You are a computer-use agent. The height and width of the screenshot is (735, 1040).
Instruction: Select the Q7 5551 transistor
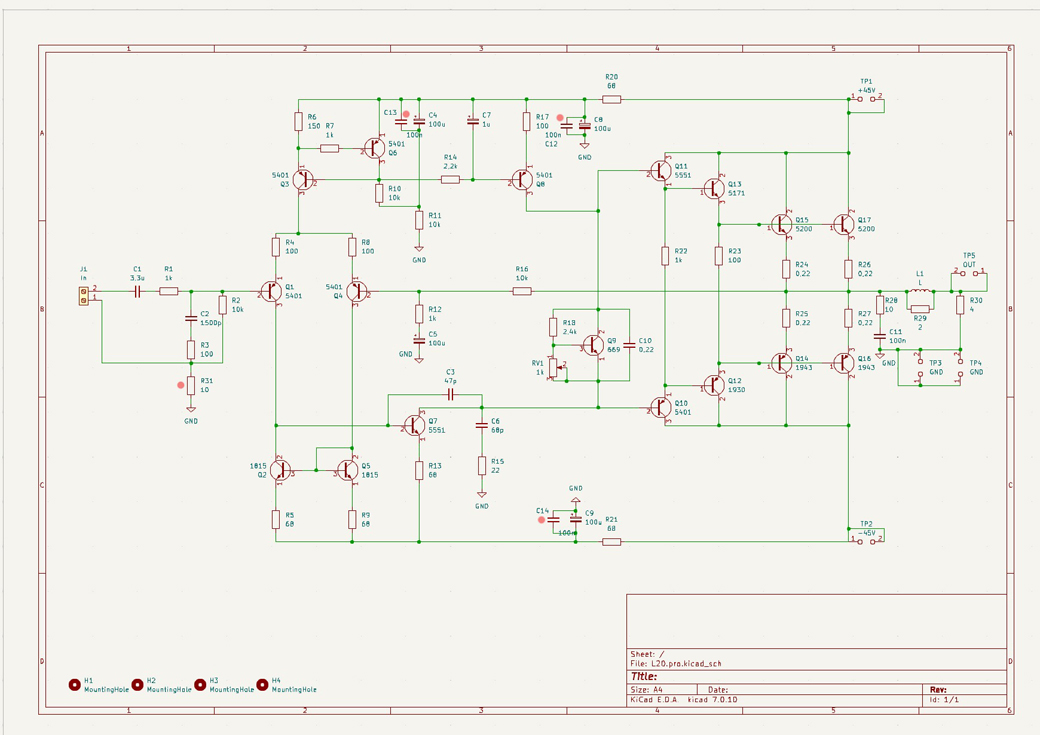[x=415, y=425]
